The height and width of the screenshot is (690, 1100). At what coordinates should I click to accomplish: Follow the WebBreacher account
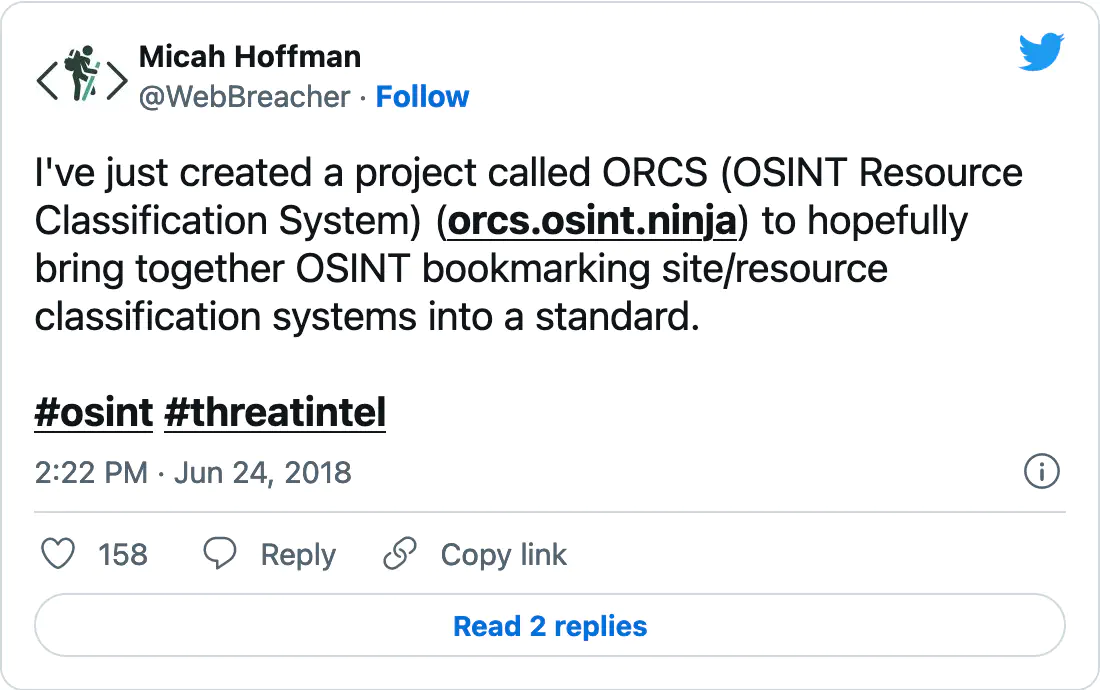422,97
